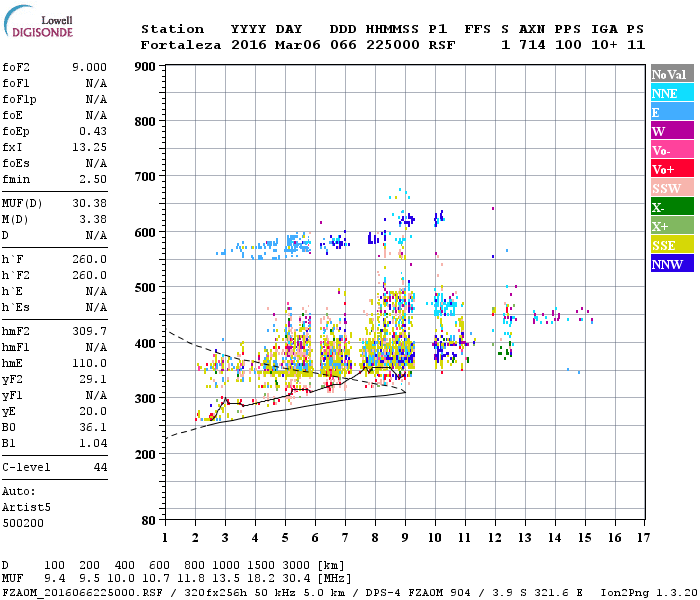Click the M(D) value 3.38
Viewport: 700px width, 600px height.
[x=93, y=219]
